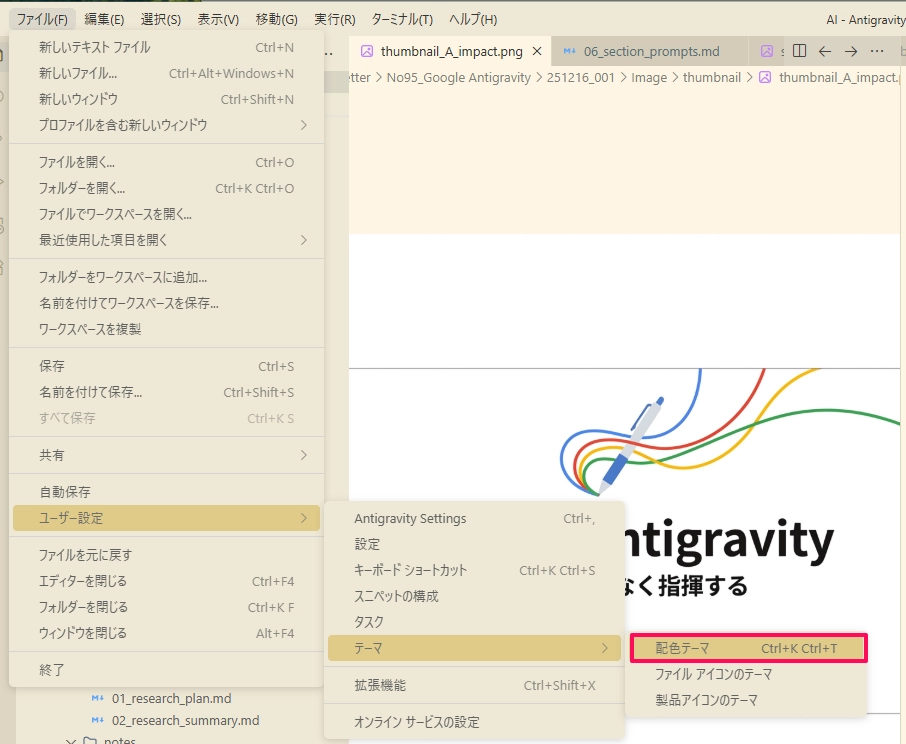906x744 pixels.
Task: Click thumbnail breadcrumb folder
Action: (712, 77)
